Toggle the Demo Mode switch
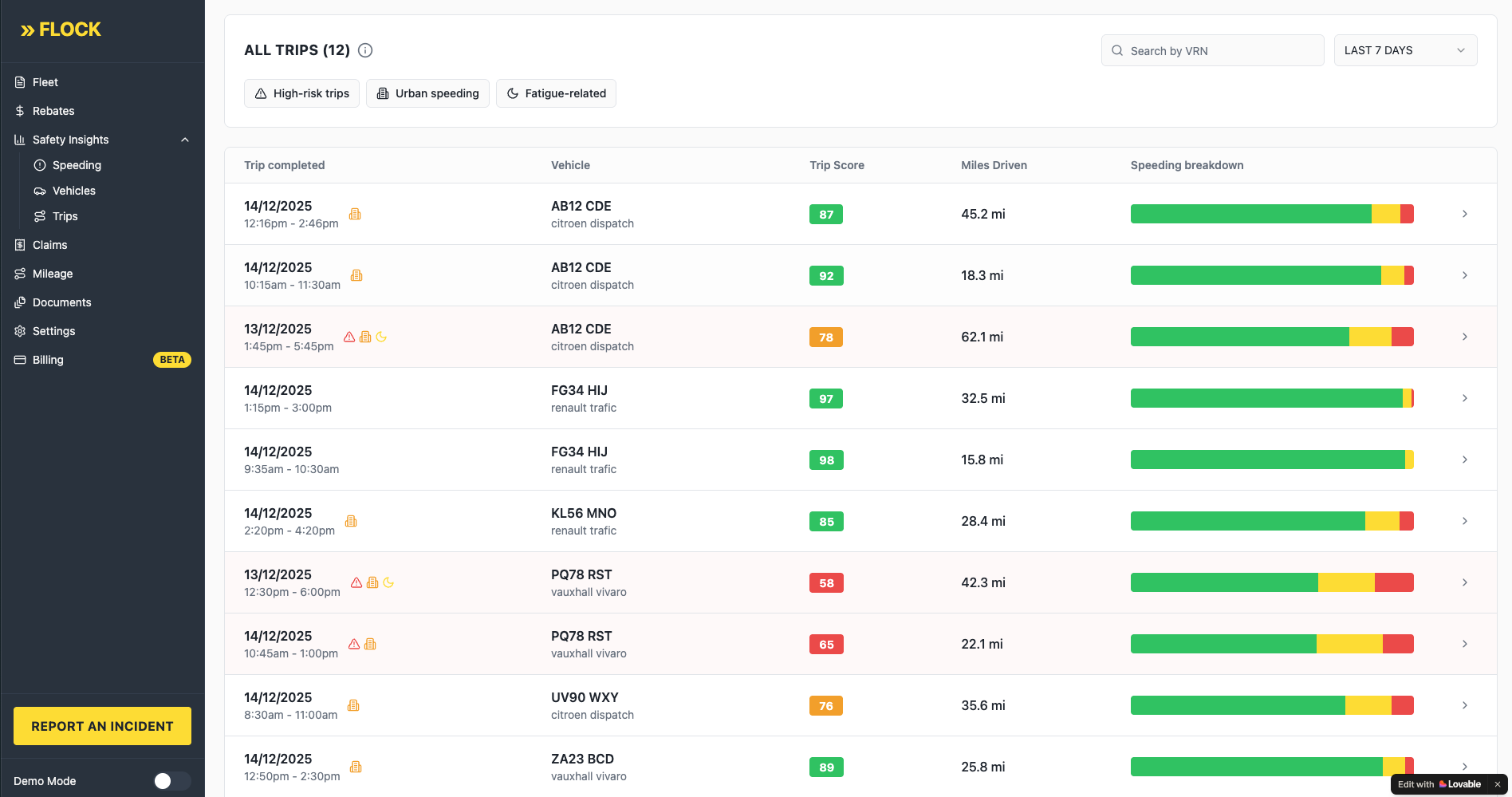 point(172,781)
